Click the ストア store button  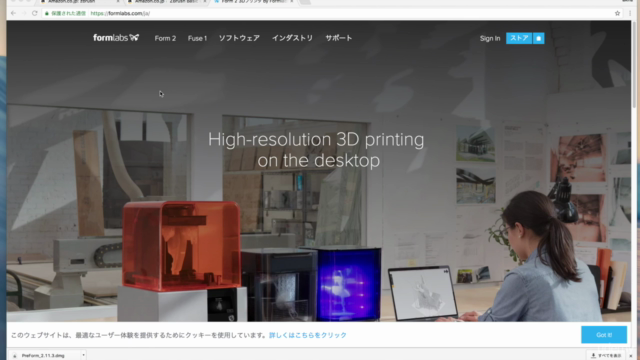pyautogui.click(x=519, y=38)
